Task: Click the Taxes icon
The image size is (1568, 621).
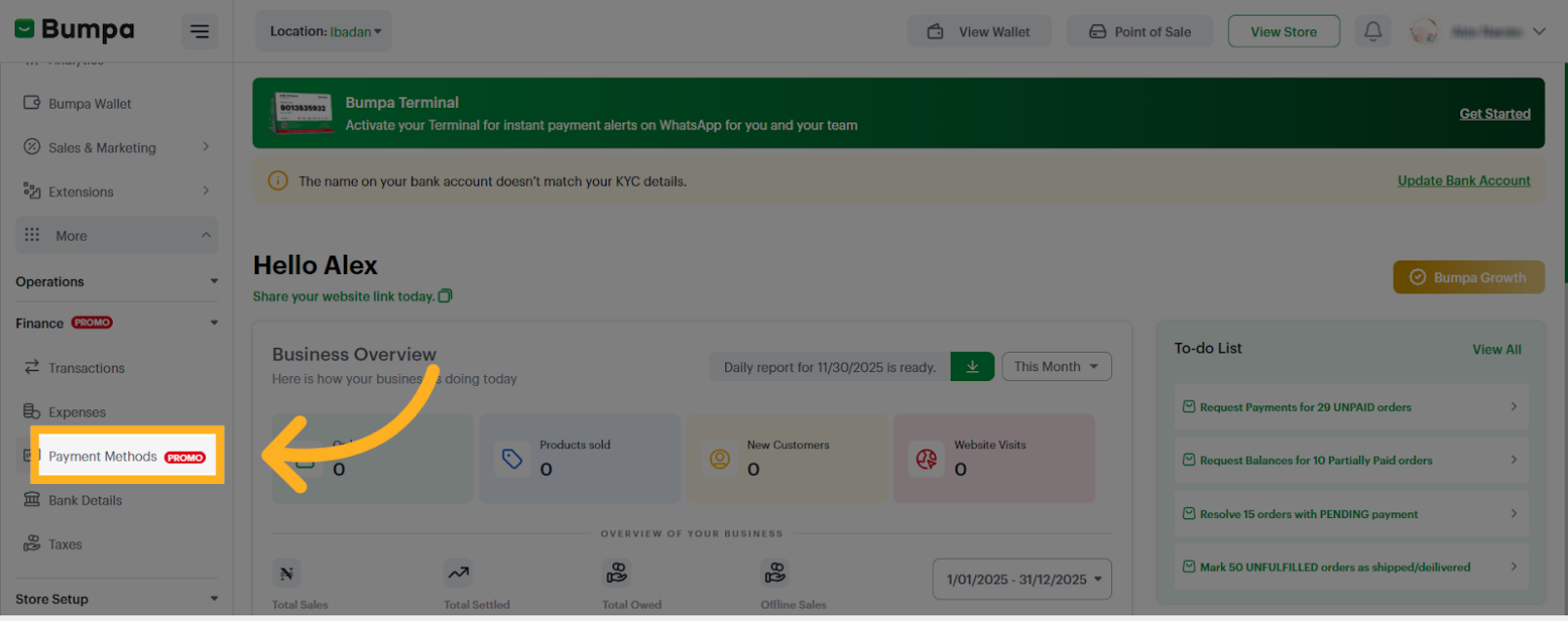Action: [32, 543]
